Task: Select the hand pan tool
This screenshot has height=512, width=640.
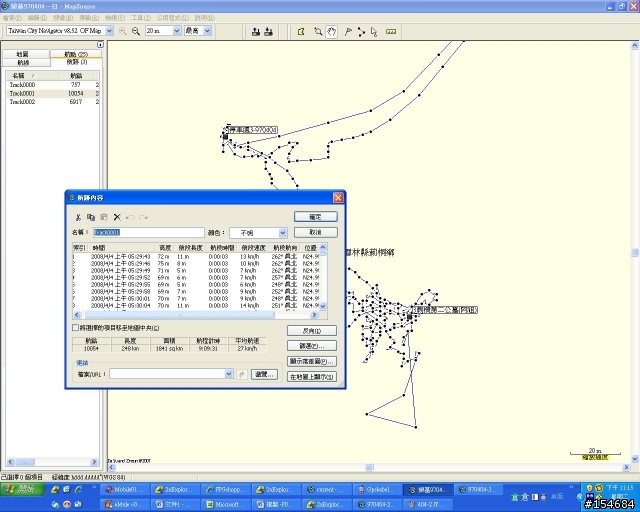Action: pos(331,31)
